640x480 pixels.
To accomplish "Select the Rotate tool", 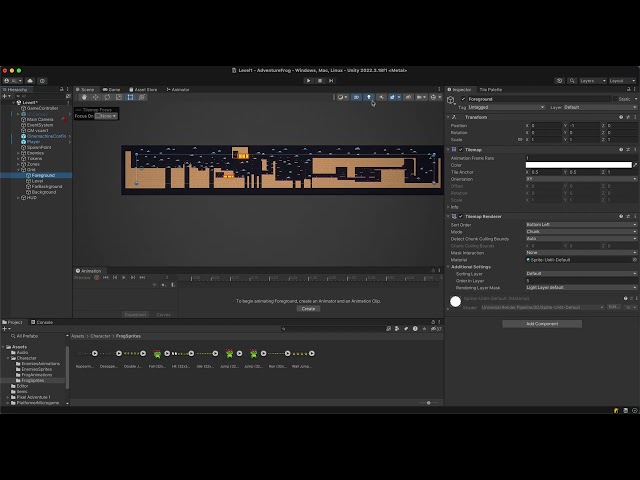I will 107,97.
